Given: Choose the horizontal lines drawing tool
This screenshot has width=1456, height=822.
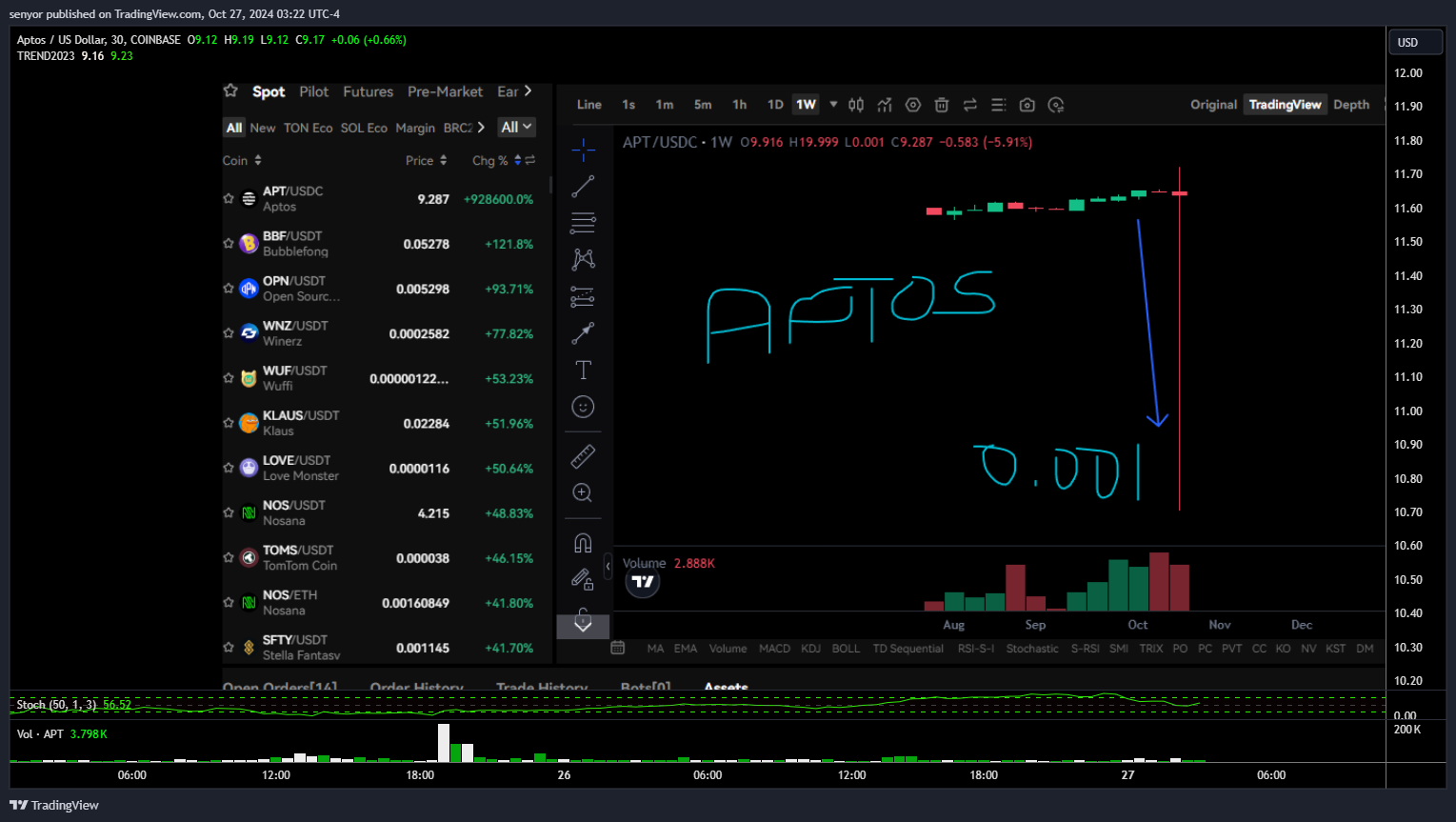Looking at the screenshot, I should [x=583, y=223].
